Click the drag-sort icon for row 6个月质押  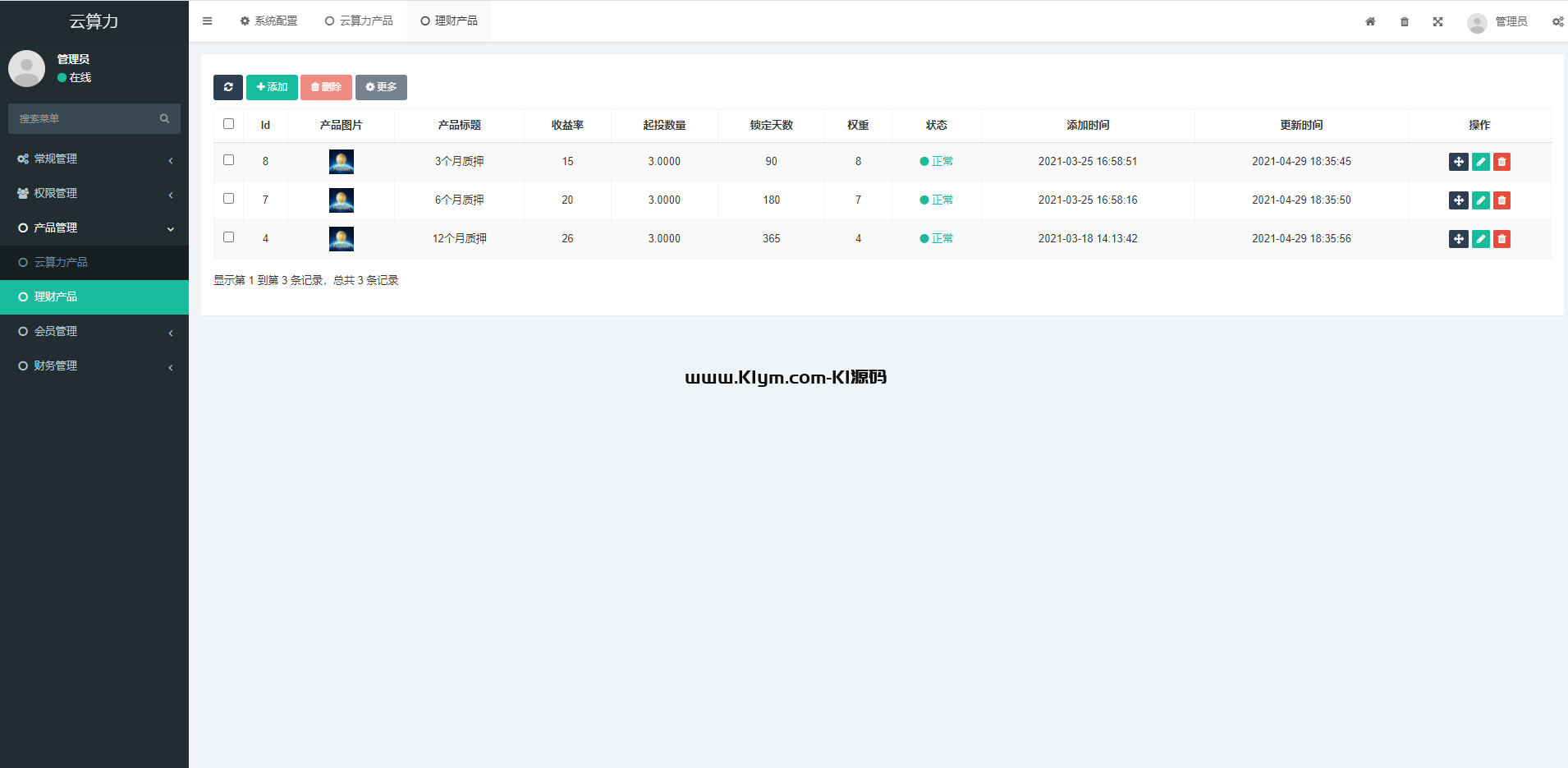(x=1459, y=200)
